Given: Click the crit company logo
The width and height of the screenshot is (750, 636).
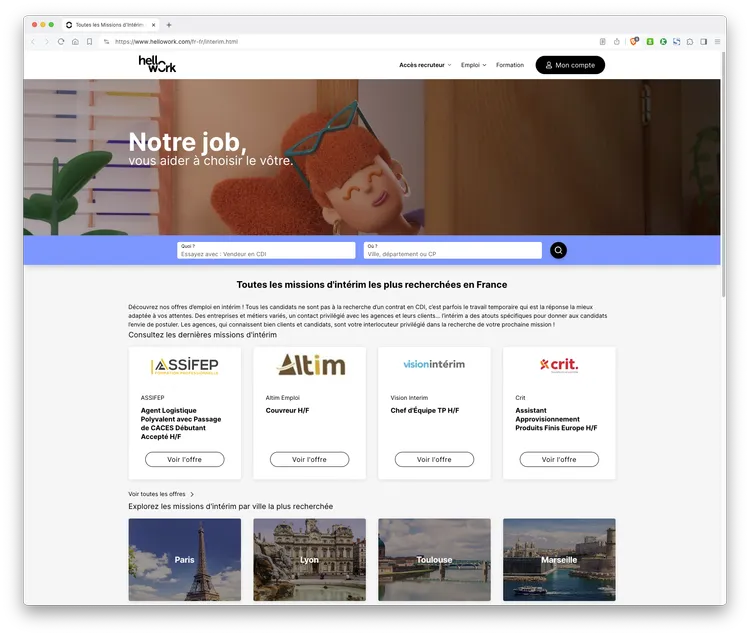Looking at the screenshot, I should click(559, 365).
